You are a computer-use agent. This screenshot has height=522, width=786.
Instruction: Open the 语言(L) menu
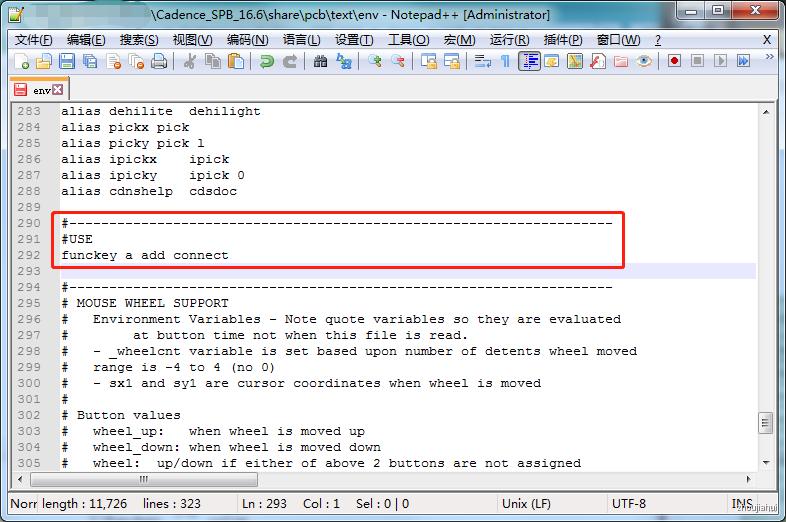point(302,40)
